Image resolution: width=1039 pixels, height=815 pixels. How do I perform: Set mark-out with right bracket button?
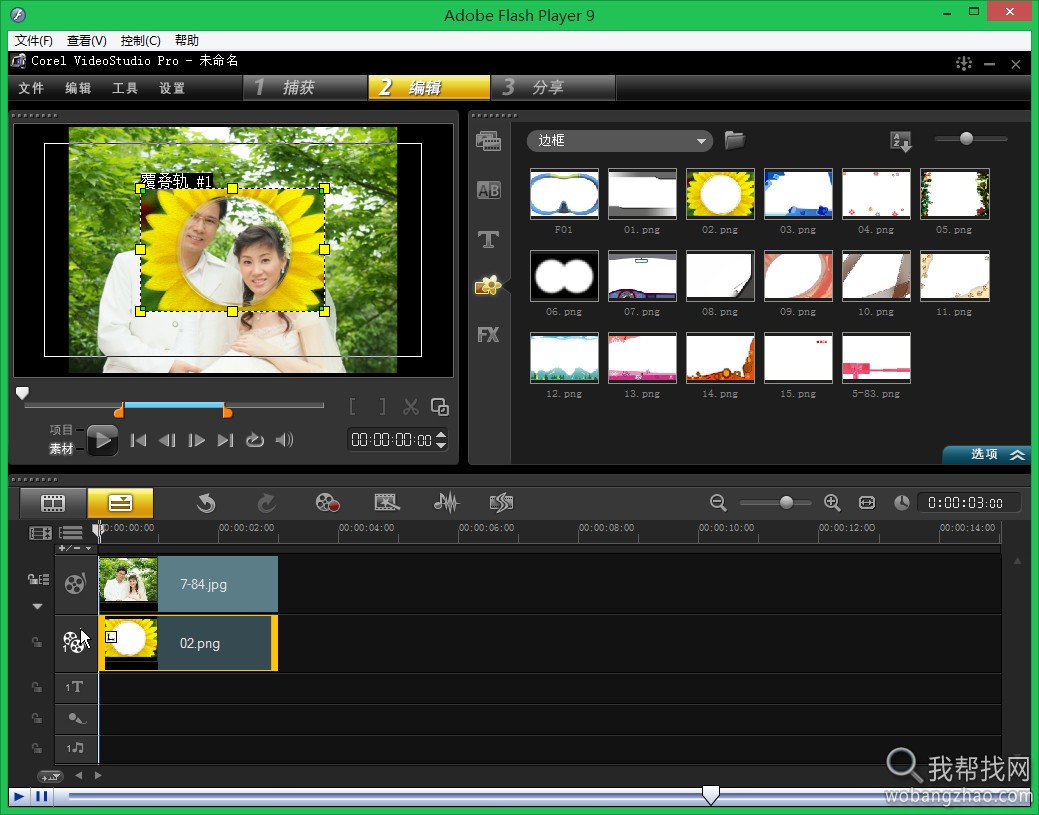[x=382, y=407]
